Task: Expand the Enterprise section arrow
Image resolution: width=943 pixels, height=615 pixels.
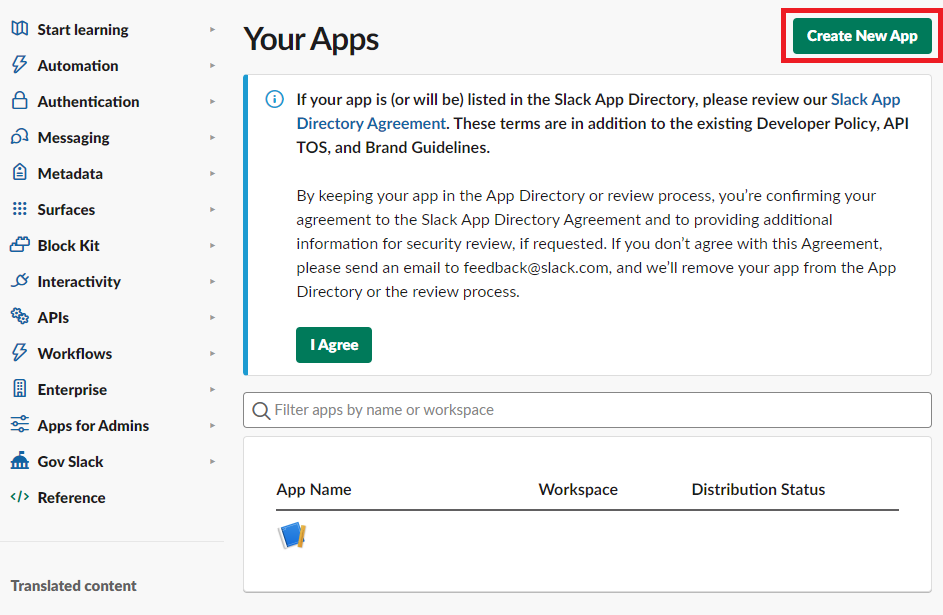Action: [x=212, y=390]
